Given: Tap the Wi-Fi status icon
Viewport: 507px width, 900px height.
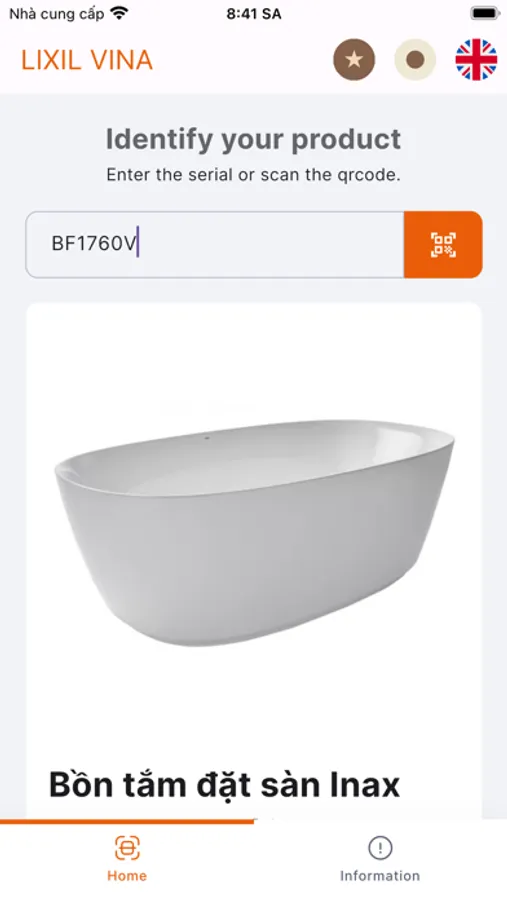Looking at the screenshot, I should (119, 13).
